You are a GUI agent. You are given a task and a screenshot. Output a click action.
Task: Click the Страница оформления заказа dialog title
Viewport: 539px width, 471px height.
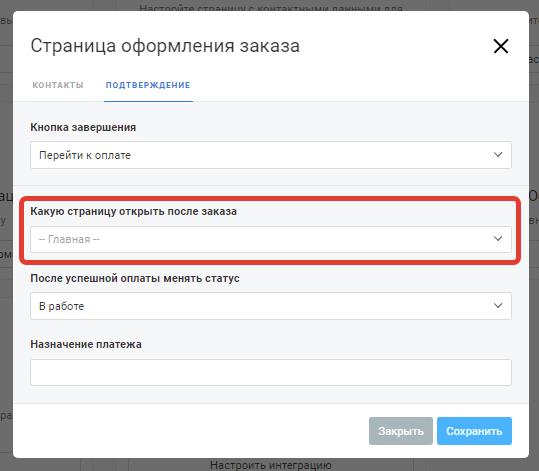pyautogui.click(x=165, y=46)
